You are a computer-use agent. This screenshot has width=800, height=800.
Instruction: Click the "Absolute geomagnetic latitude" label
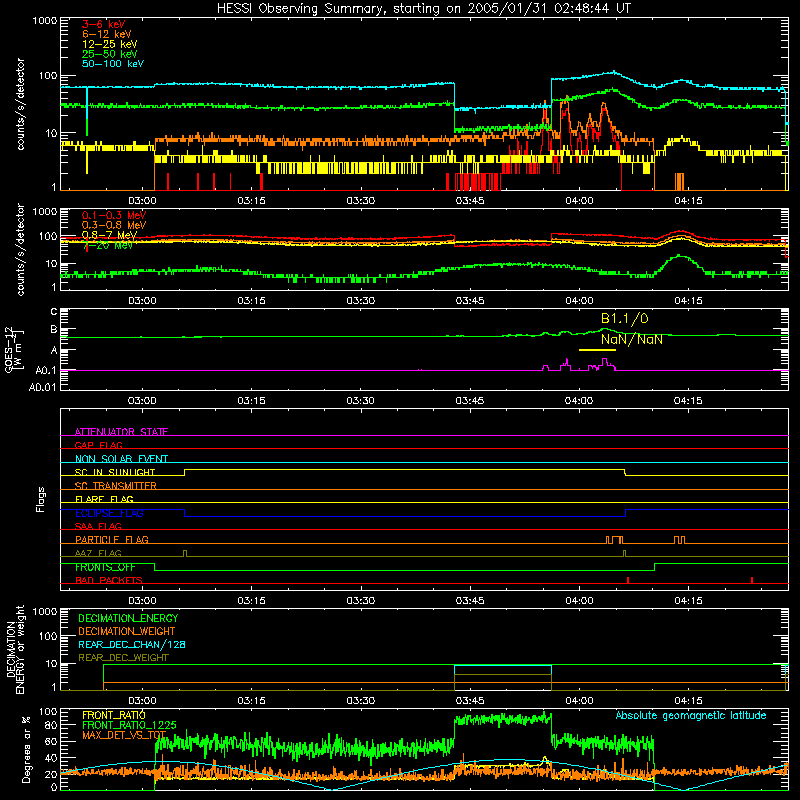coord(691,716)
